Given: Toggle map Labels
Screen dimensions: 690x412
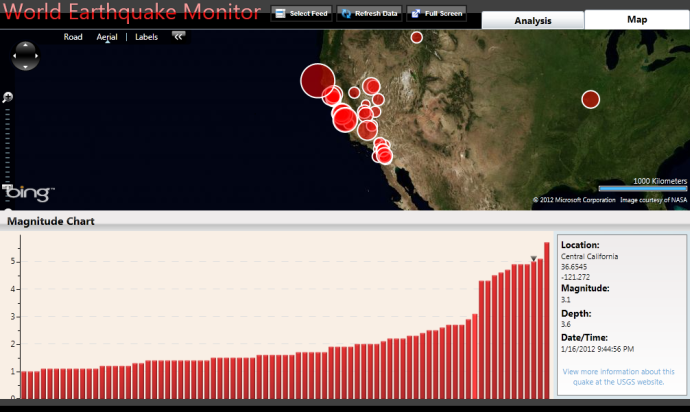Looking at the screenshot, I should (x=146, y=37).
